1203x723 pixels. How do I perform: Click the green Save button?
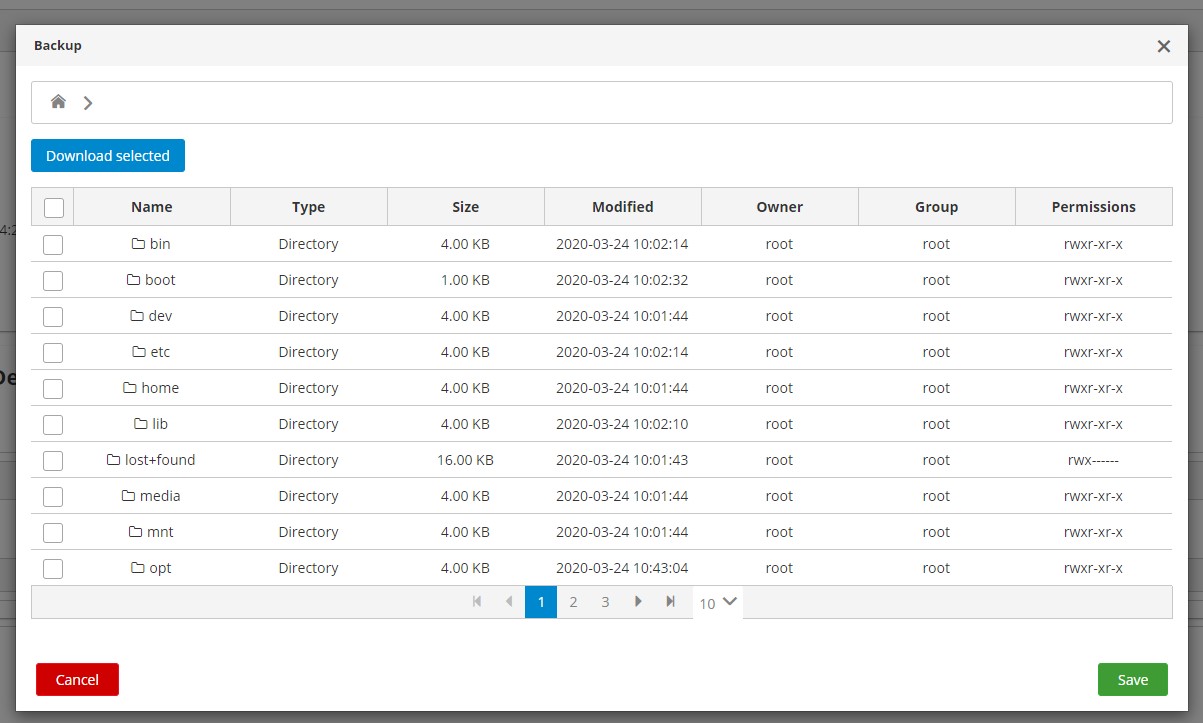[x=1132, y=679]
